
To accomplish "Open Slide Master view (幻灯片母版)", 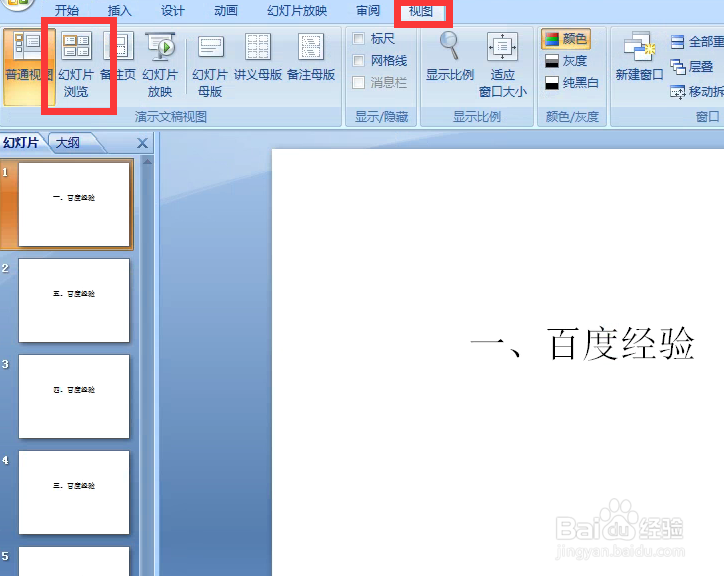I will pyautogui.click(x=210, y=65).
